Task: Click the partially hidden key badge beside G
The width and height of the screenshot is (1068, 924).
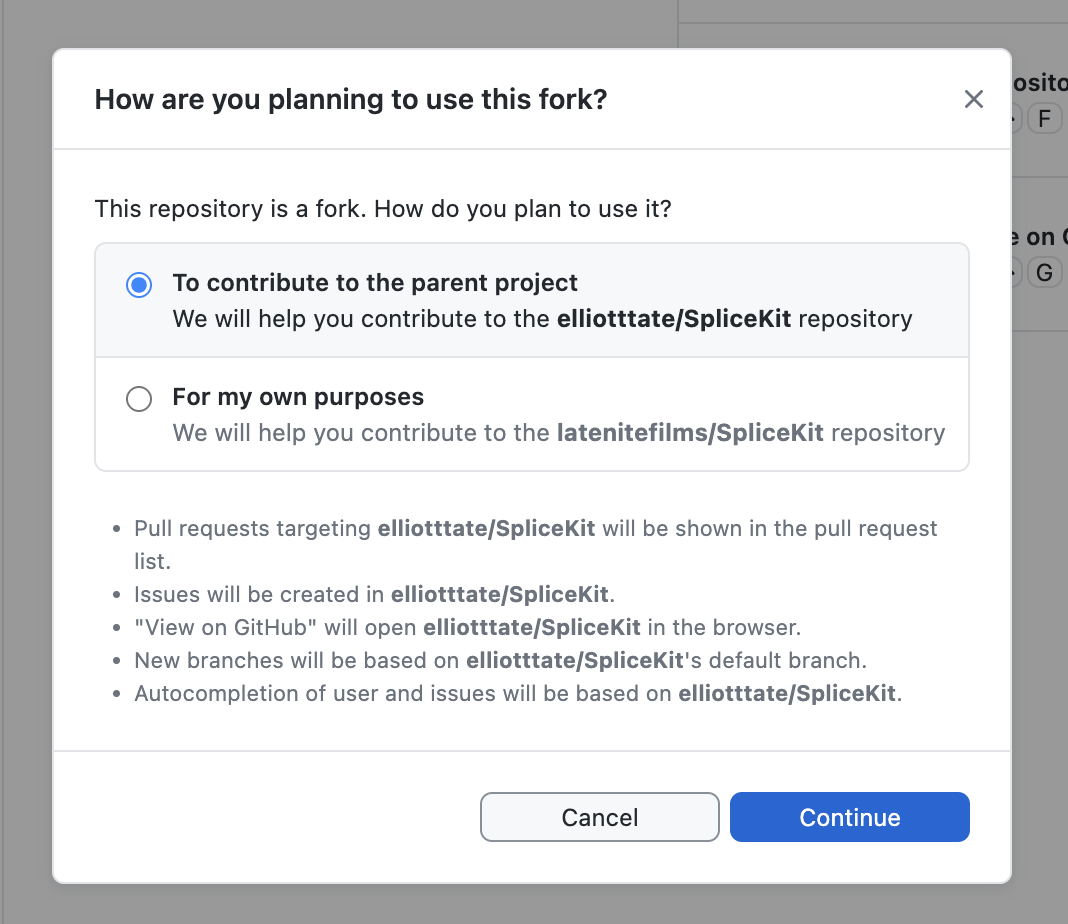Action: pos(1015,271)
